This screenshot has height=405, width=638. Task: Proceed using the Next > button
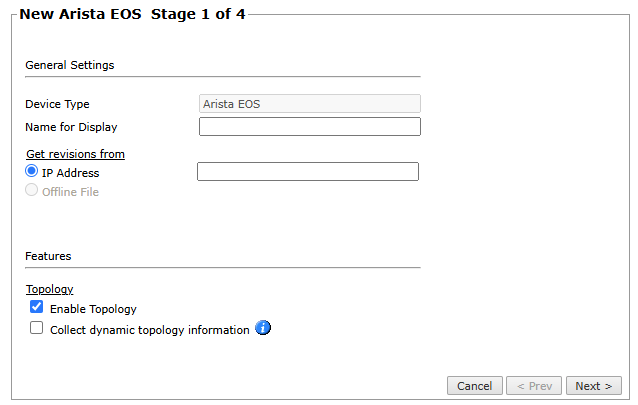pyautogui.click(x=594, y=386)
